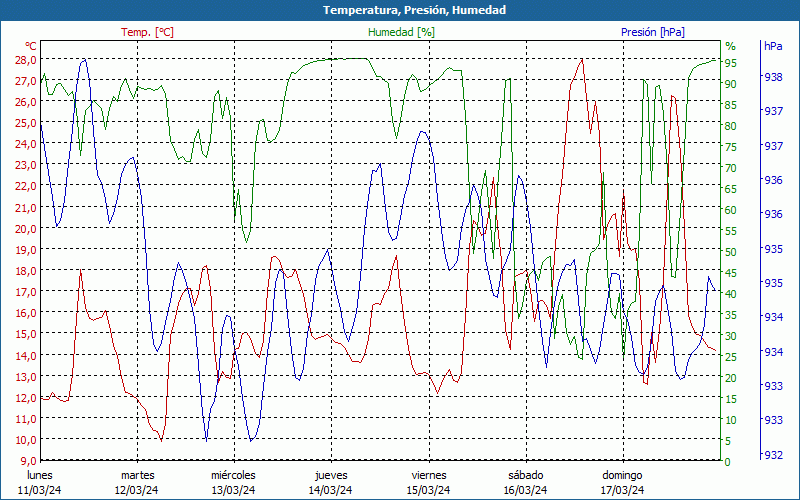Click 40 on the green humidity axis

tap(731, 294)
